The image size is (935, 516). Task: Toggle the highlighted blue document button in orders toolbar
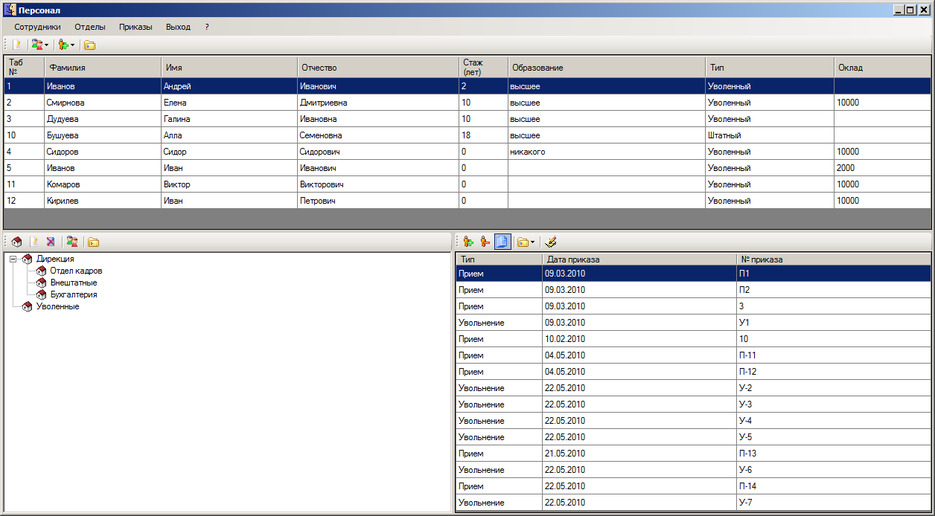pos(503,242)
